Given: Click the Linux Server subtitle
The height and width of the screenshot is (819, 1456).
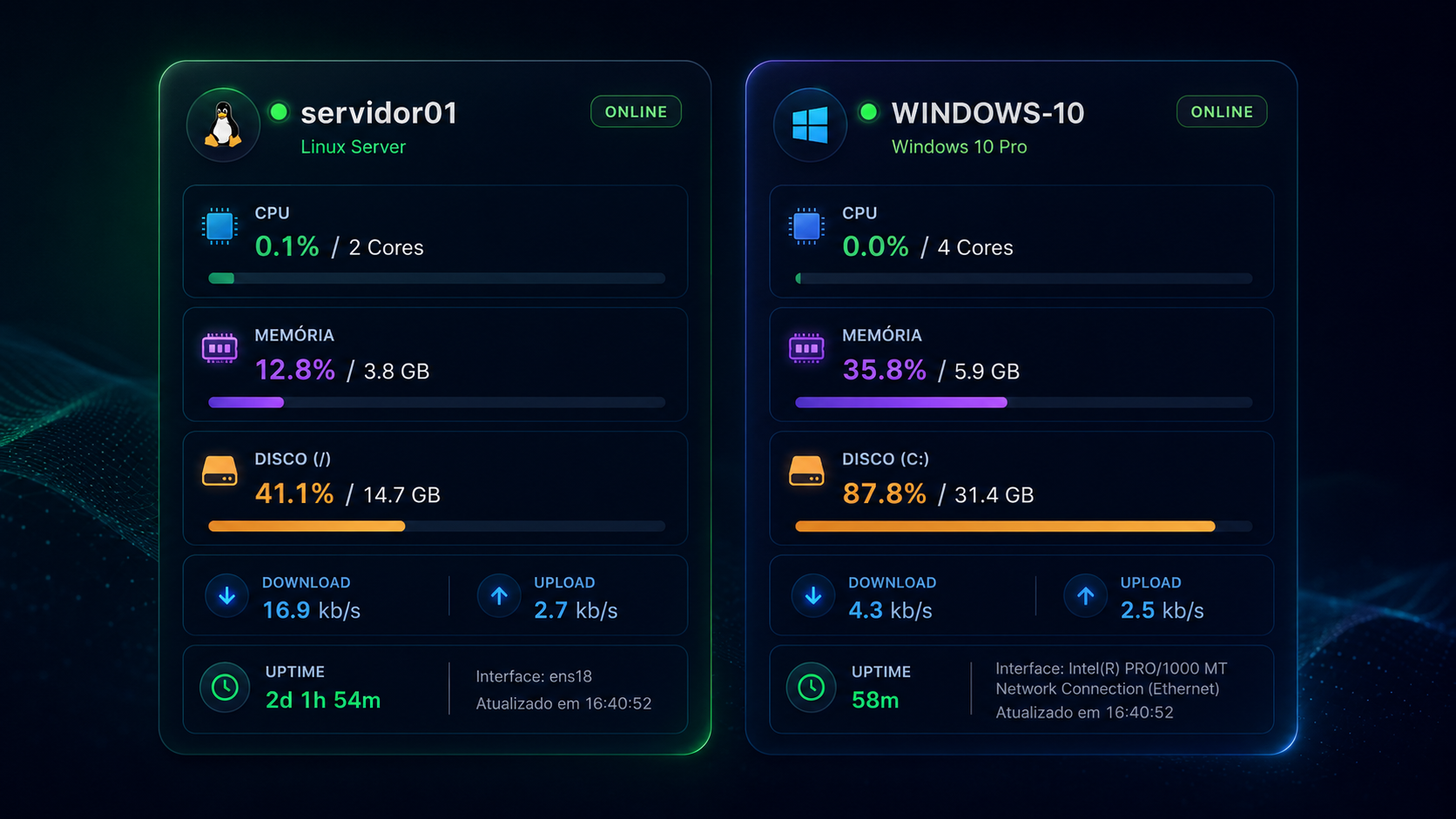Looking at the screenshot, I should (x=353, y=147).
